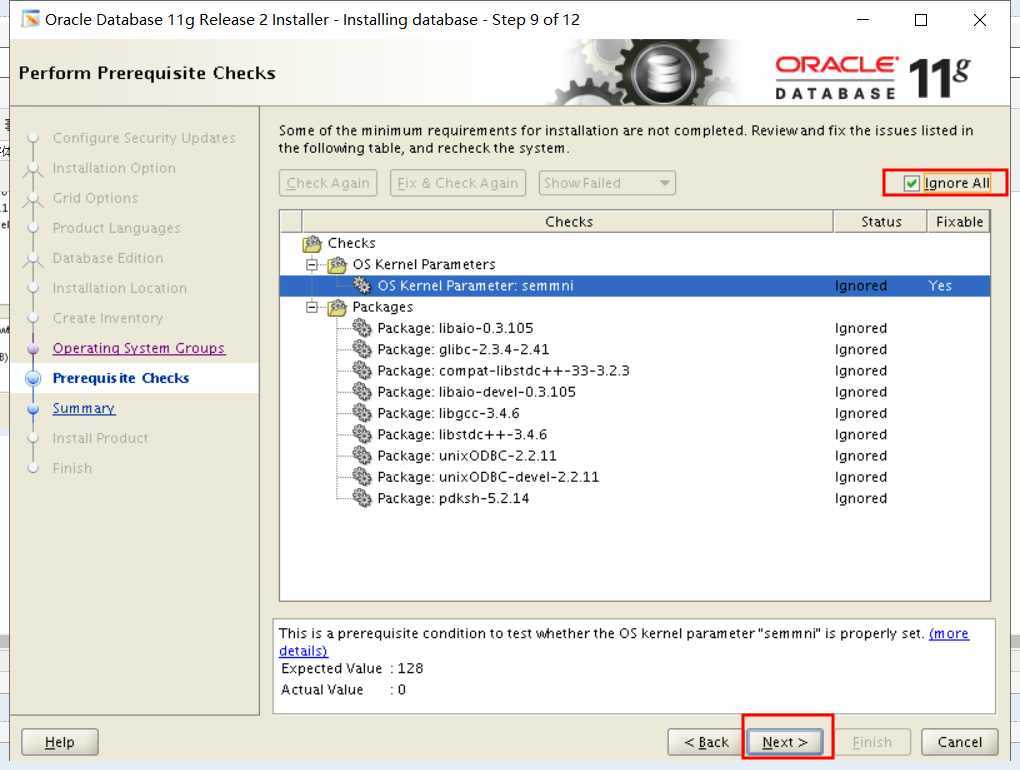Click the gear icon for unixODBC-devel-2.2.11
Viewport: 1020px width, 770px height.
[x=362, y=477]
